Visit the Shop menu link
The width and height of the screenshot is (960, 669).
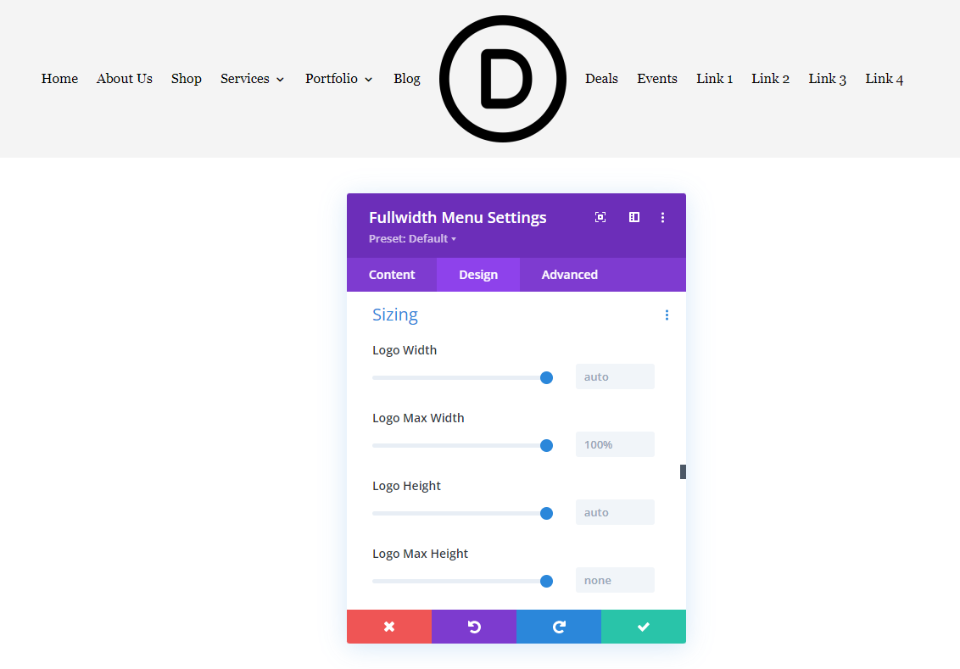tap(186, 79)
